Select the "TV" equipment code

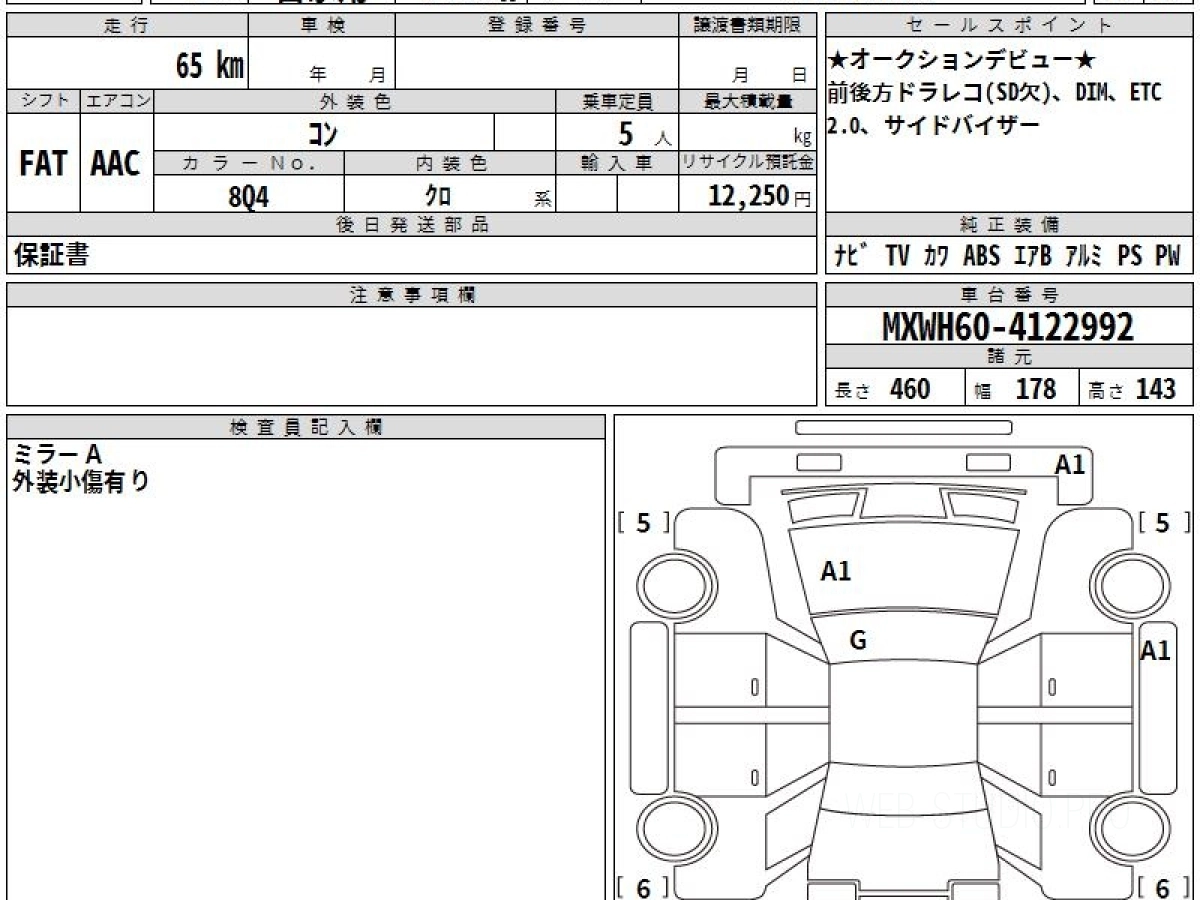tap(897, 256)
